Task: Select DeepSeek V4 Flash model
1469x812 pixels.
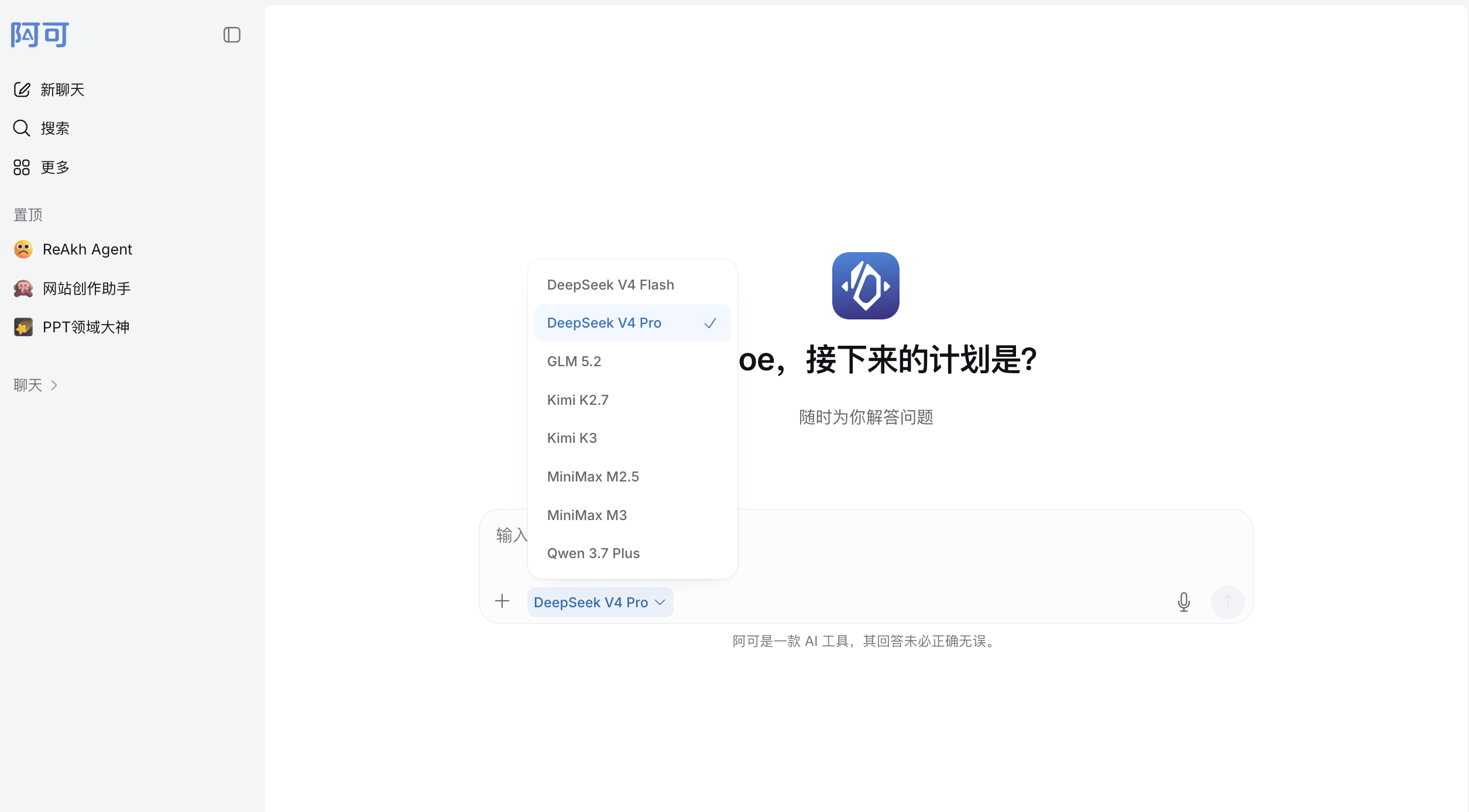Action: click(633, 285)
